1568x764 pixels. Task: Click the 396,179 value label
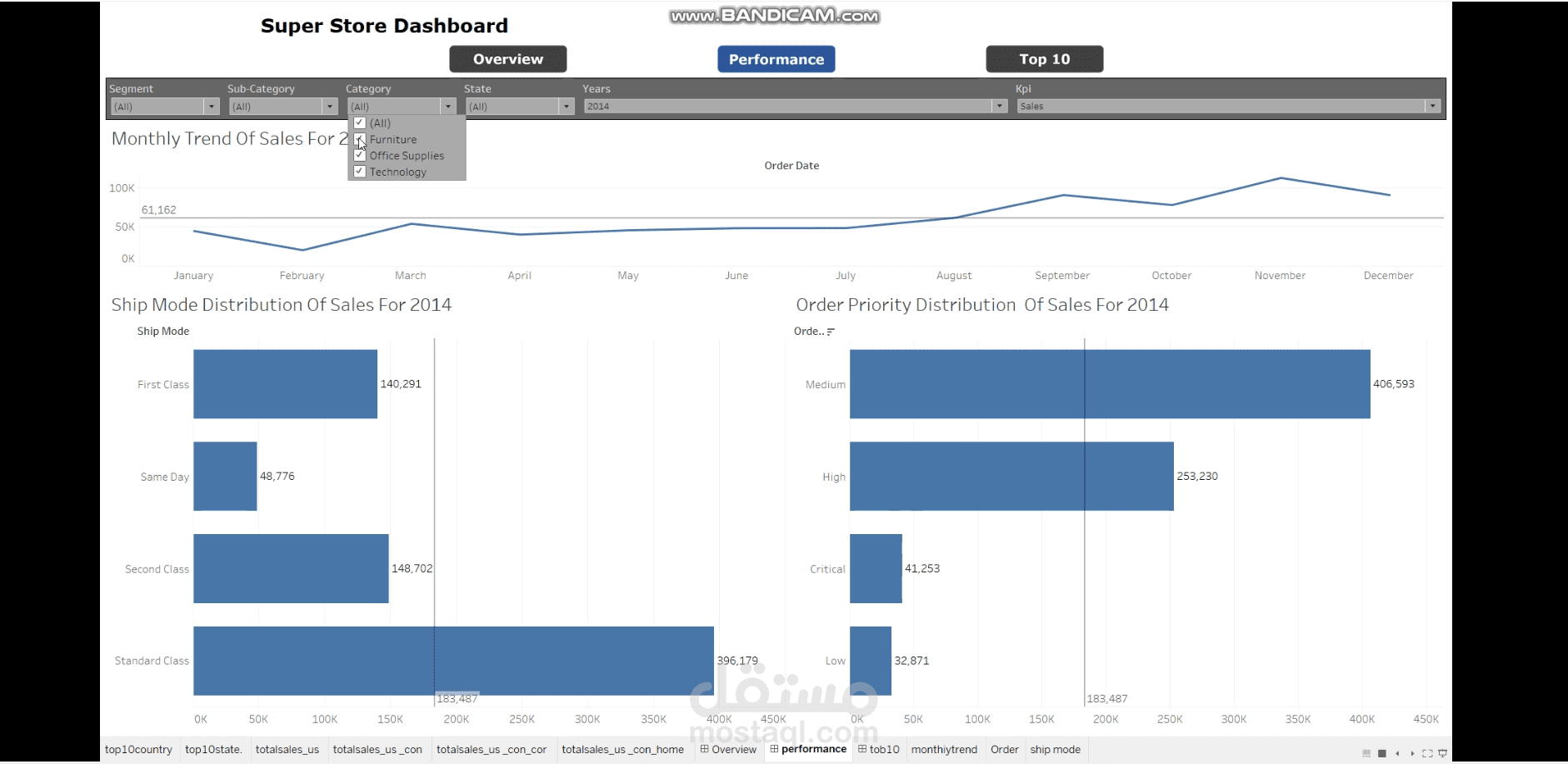tap(737, 661)
